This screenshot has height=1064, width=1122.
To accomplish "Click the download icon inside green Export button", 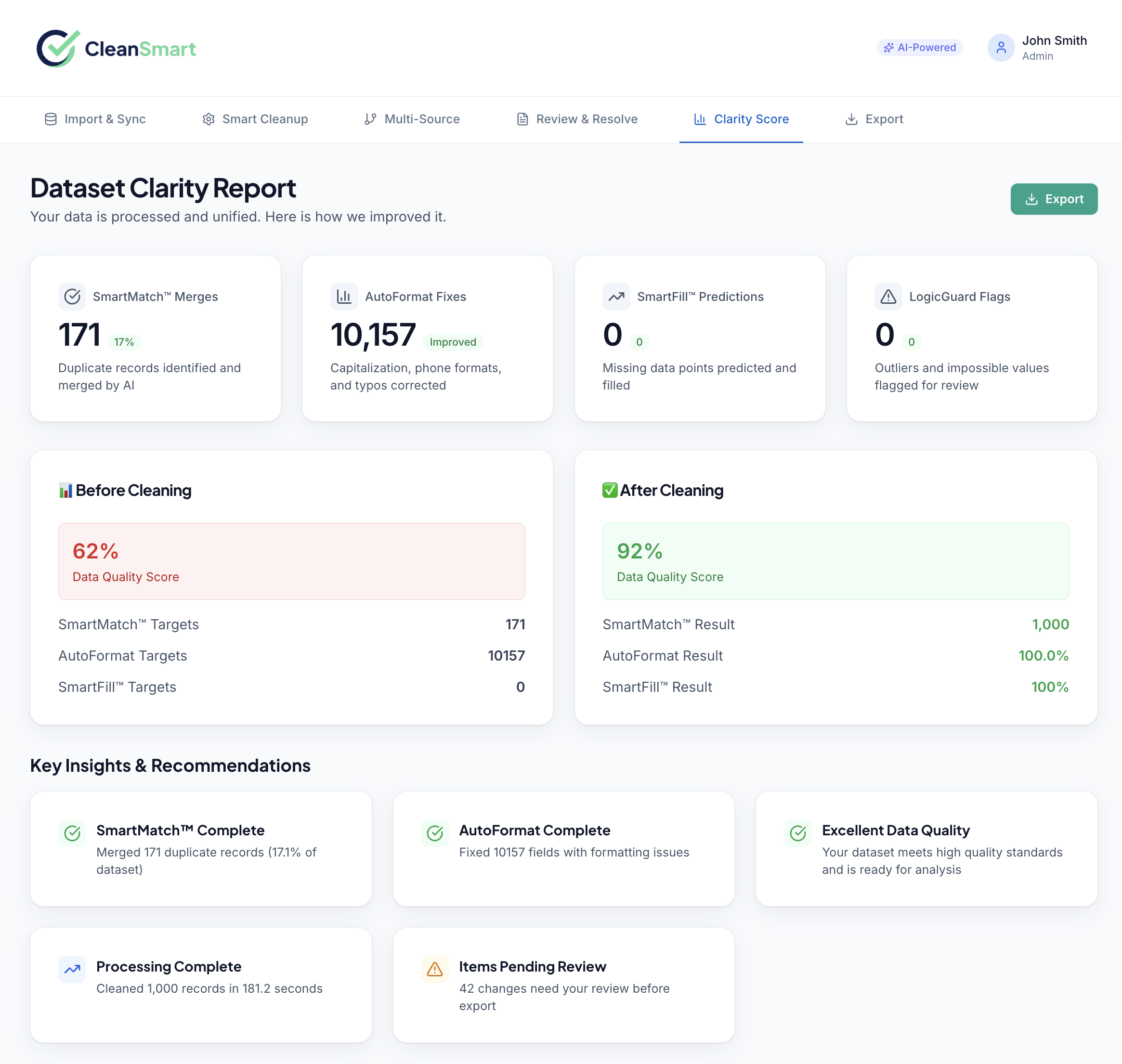I will [x=1031, y=199].
